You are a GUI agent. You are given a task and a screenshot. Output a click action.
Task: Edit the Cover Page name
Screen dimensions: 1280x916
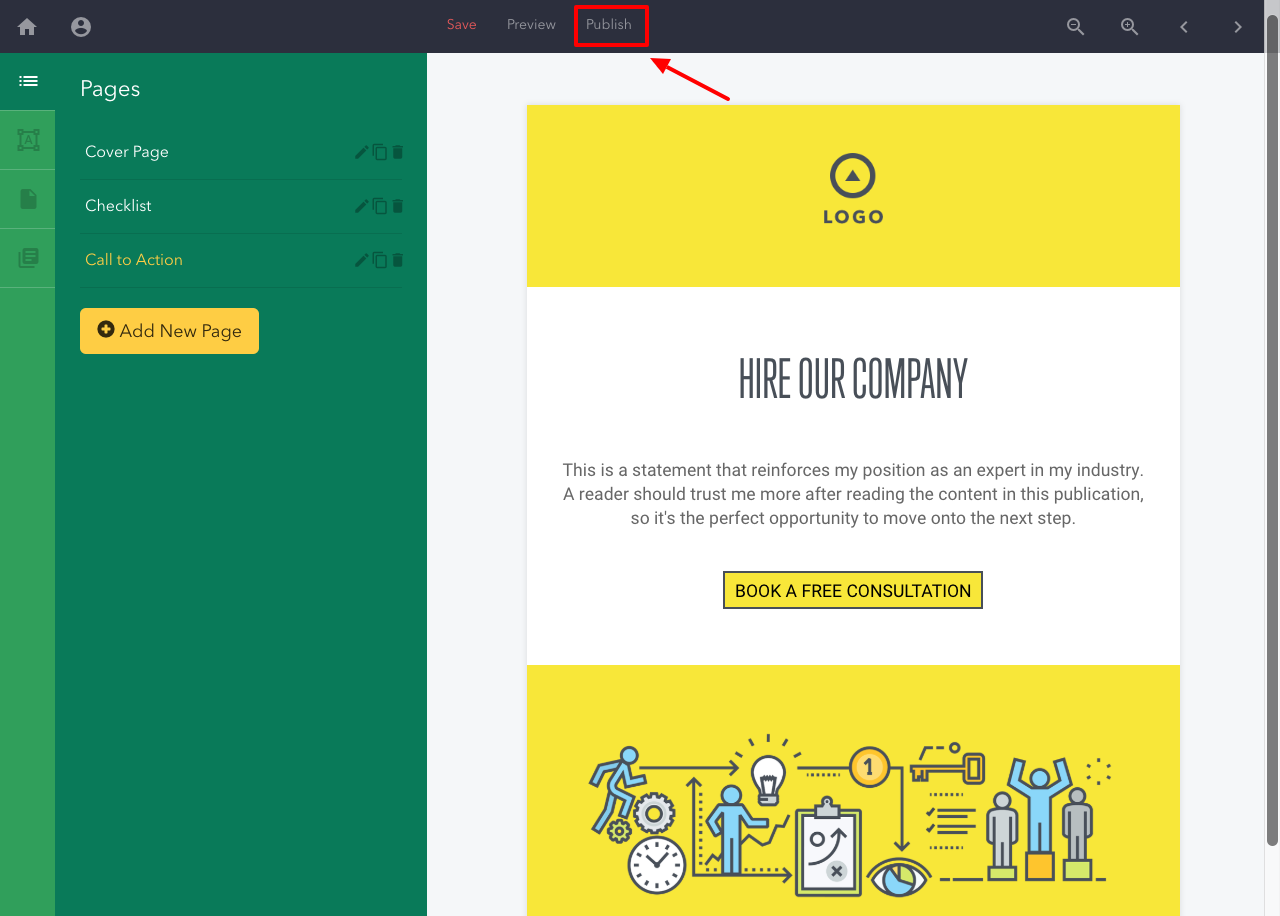pos(362,152)
